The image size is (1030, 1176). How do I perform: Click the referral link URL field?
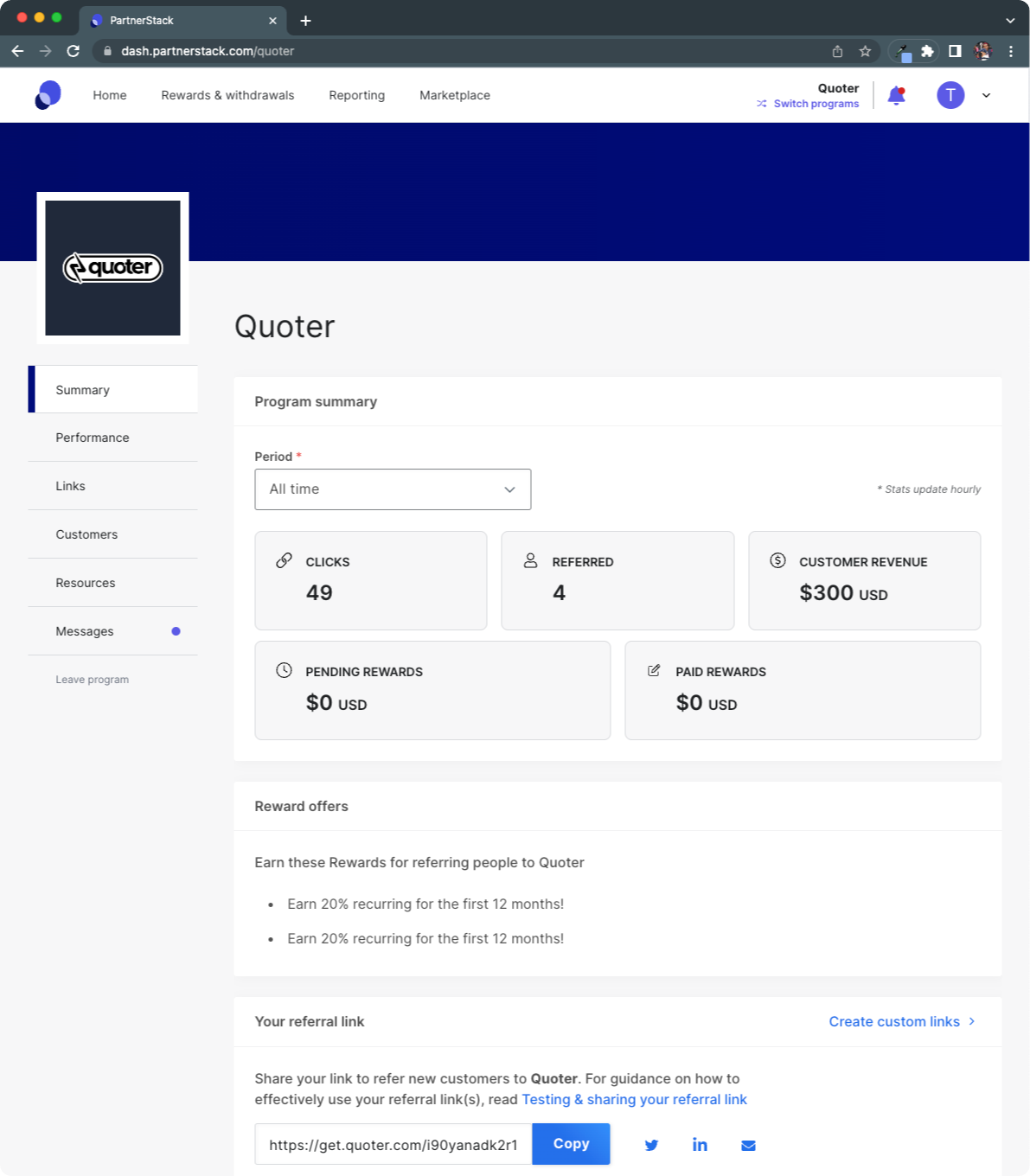[393, 1144]
